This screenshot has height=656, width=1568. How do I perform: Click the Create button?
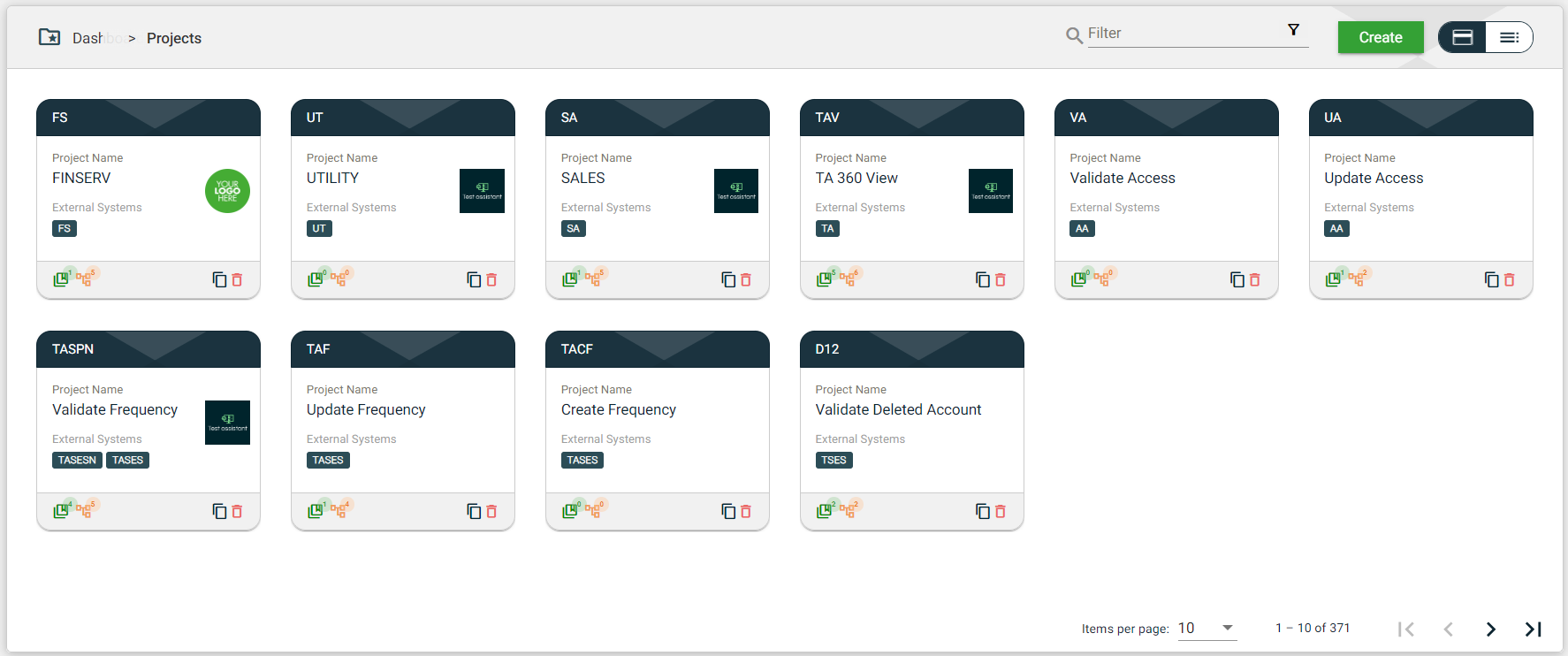pos(1381,37)
